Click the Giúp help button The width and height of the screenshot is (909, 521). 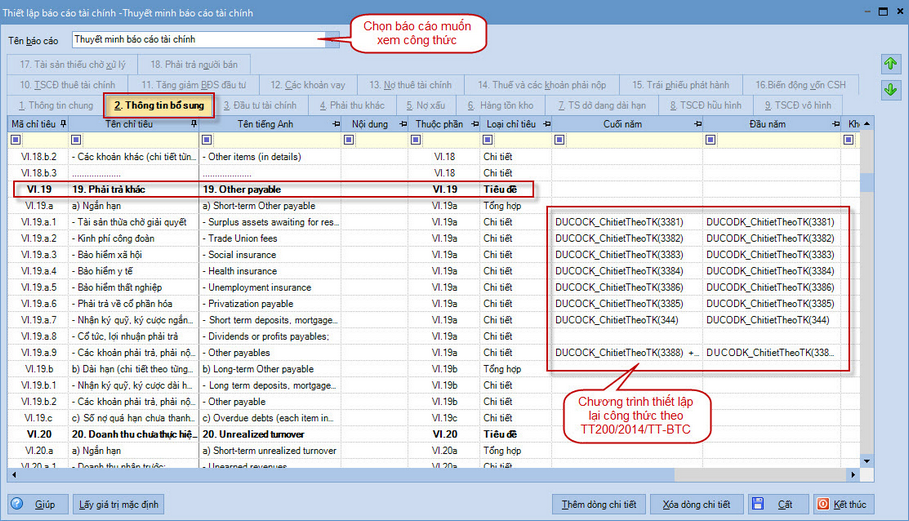point(38,504)
